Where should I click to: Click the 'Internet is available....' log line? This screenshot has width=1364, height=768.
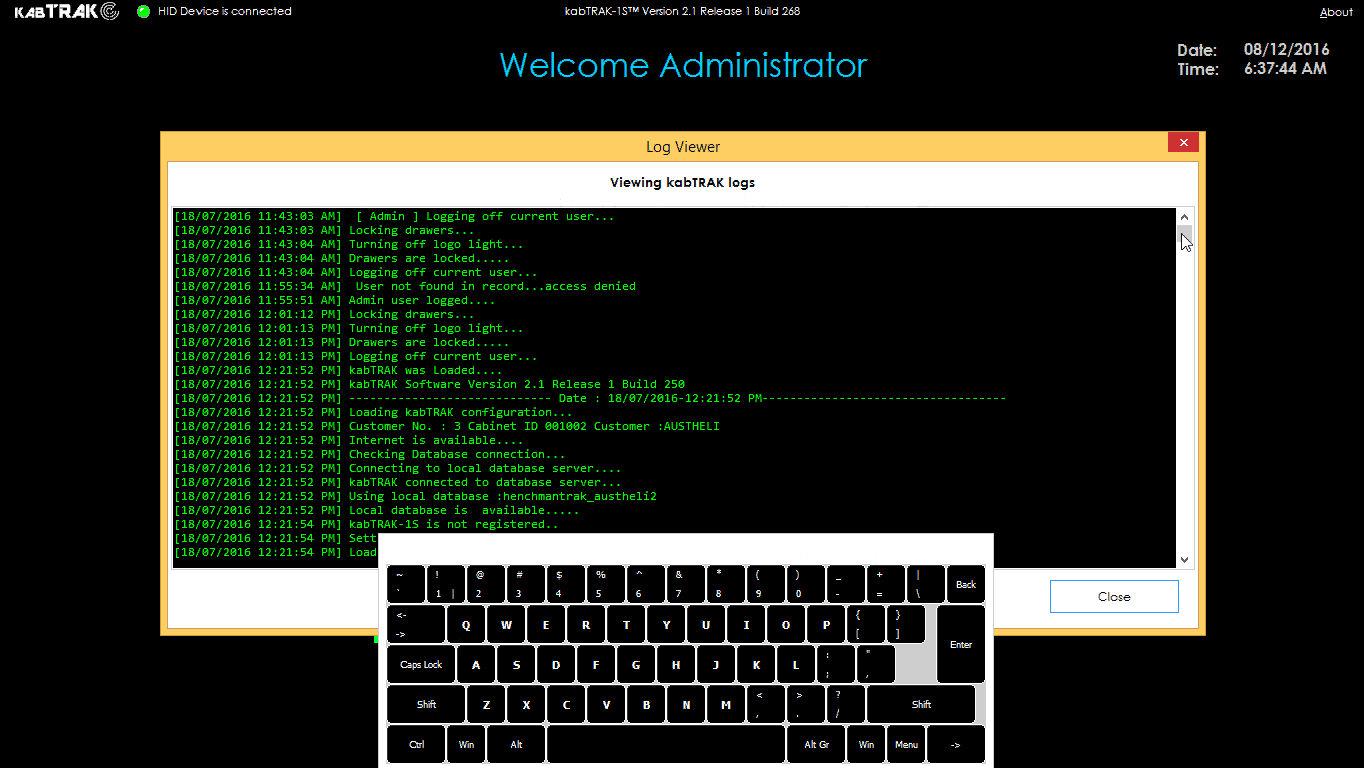(x=349, y=440)
